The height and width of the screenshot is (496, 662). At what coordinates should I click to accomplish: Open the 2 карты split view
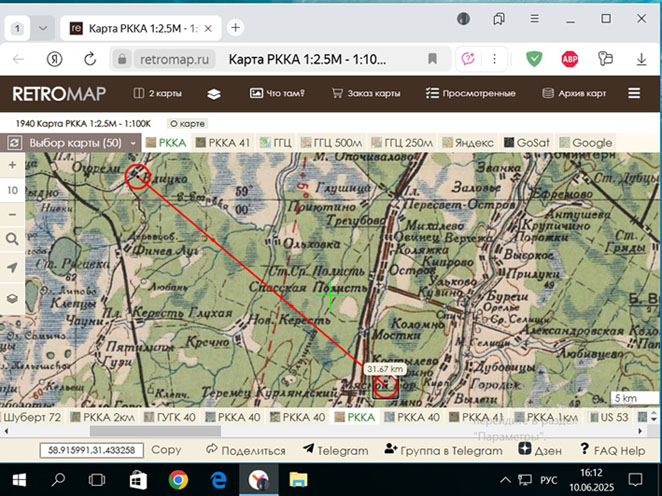[157, 93]
